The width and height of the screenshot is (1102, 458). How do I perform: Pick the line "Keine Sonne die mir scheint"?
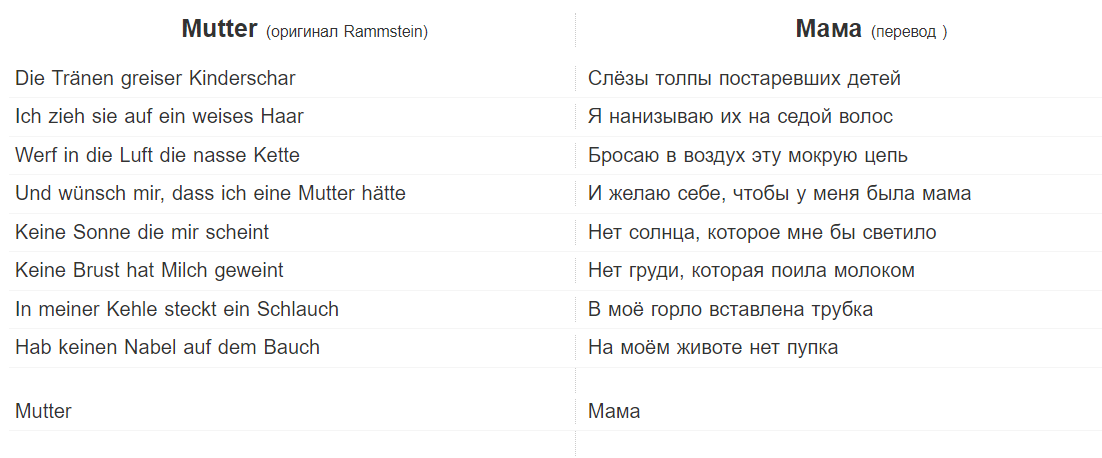pyautogui.click(x=142, y=232)
